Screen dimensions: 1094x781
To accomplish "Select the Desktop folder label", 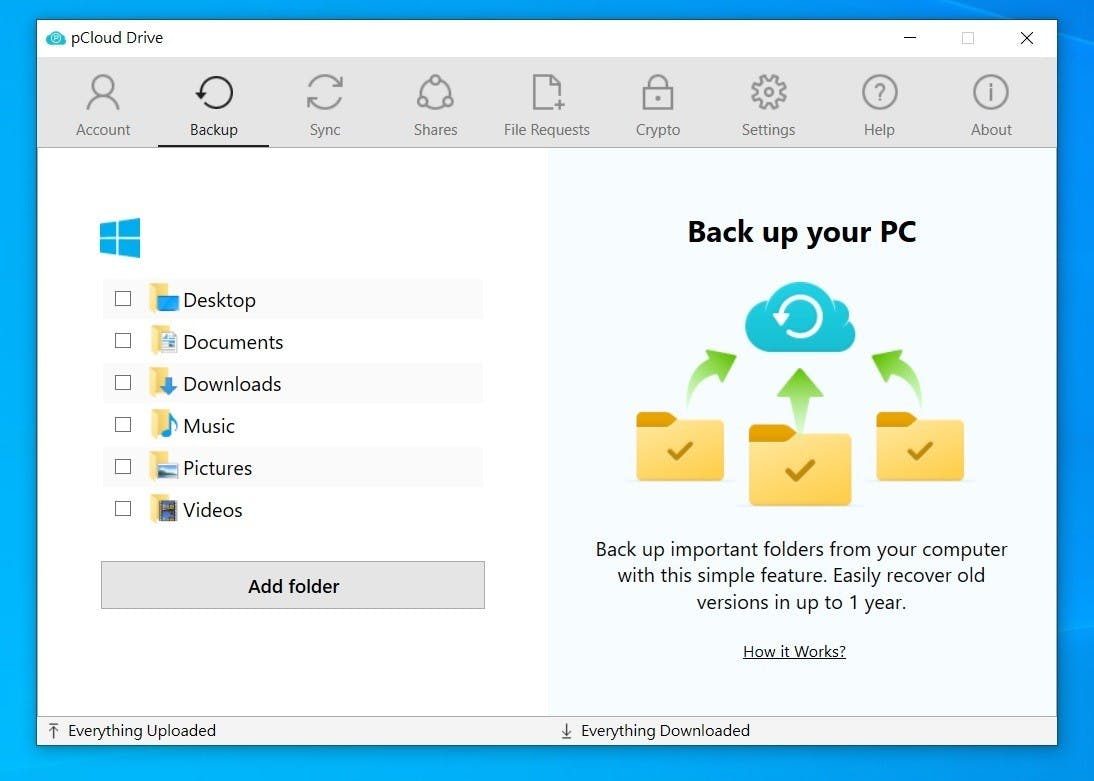I will click(220, 300).
